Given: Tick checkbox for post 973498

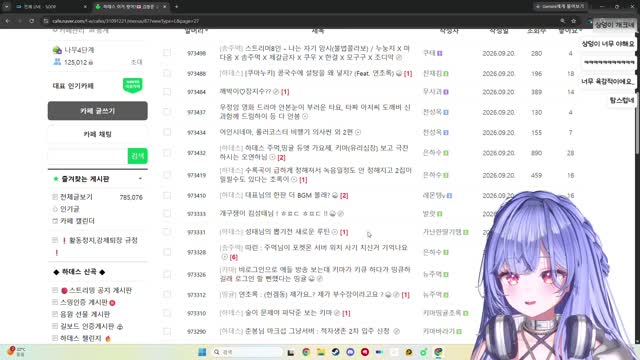Looking at the screenshot, I should click(x=167, y=53).
